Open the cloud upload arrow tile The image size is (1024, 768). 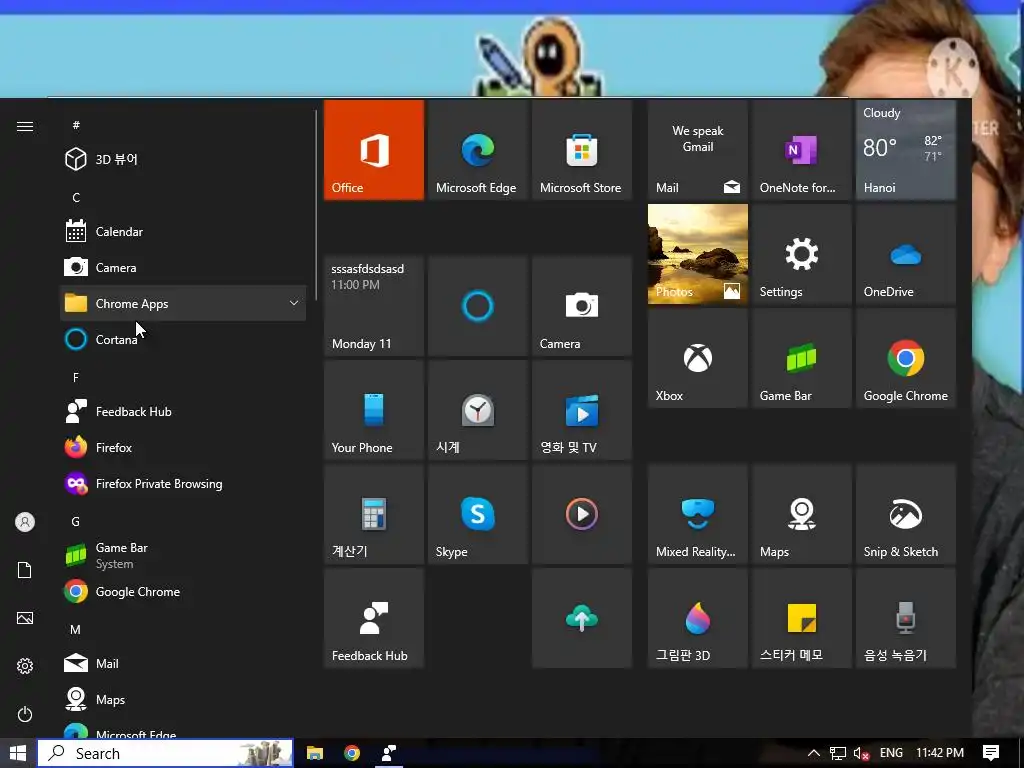point(581,618)
